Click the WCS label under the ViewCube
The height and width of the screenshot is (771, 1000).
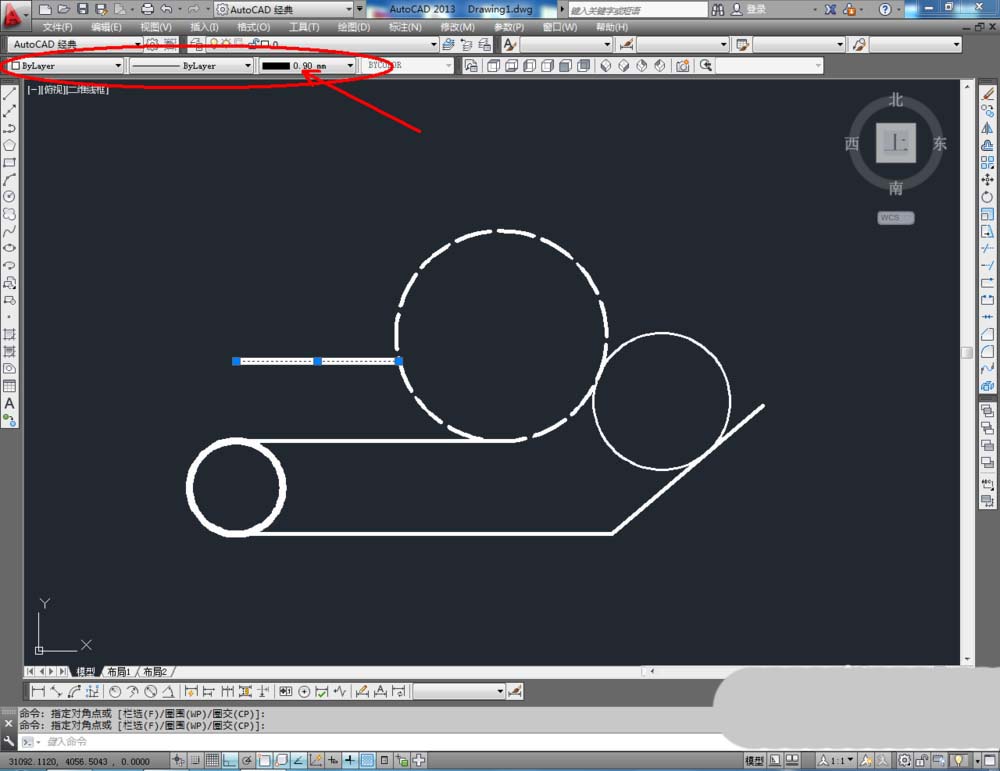895,217
